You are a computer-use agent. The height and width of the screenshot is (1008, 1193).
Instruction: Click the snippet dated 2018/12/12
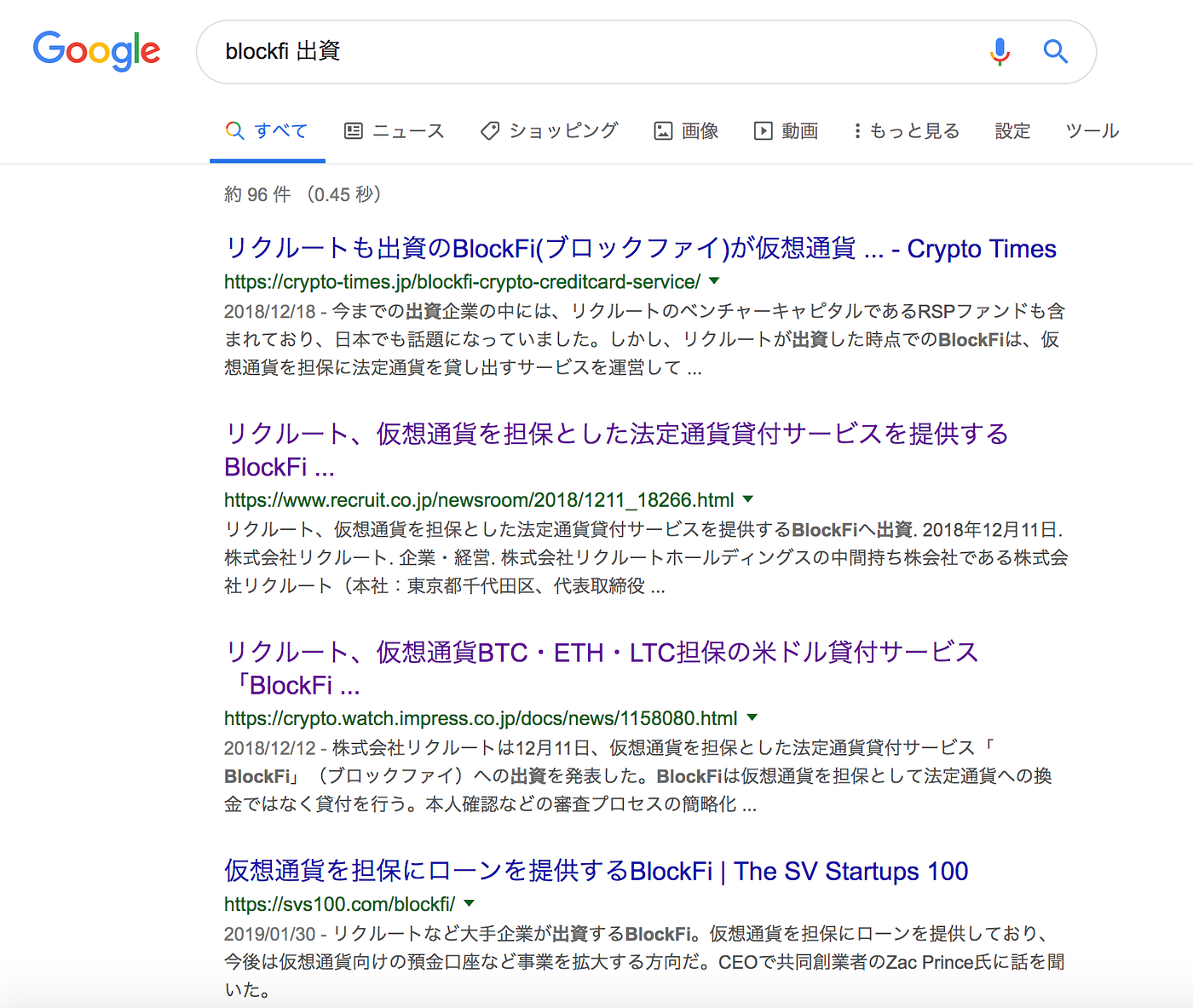638,775
